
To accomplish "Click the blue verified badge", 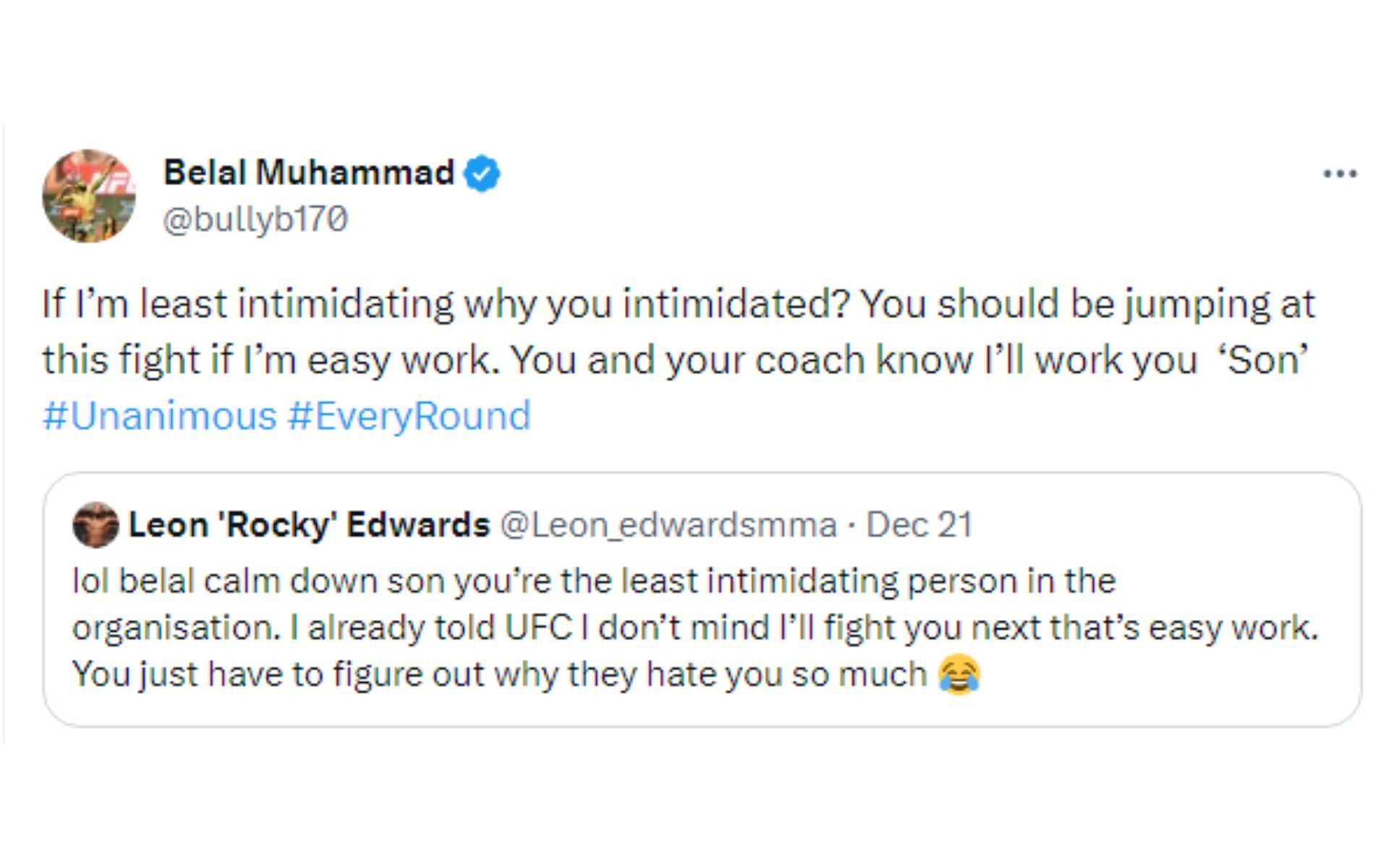I will pos(482,174).
